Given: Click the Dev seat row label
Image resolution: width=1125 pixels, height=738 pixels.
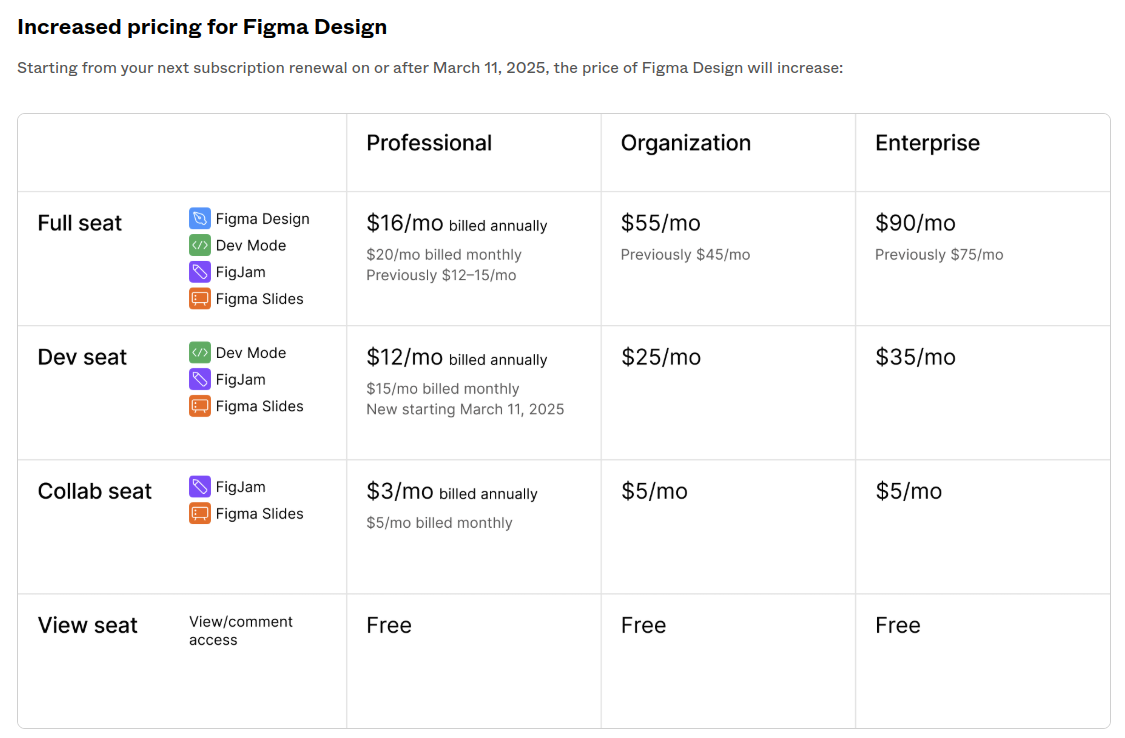Looking at the screenshot, I should pos(82,357).
